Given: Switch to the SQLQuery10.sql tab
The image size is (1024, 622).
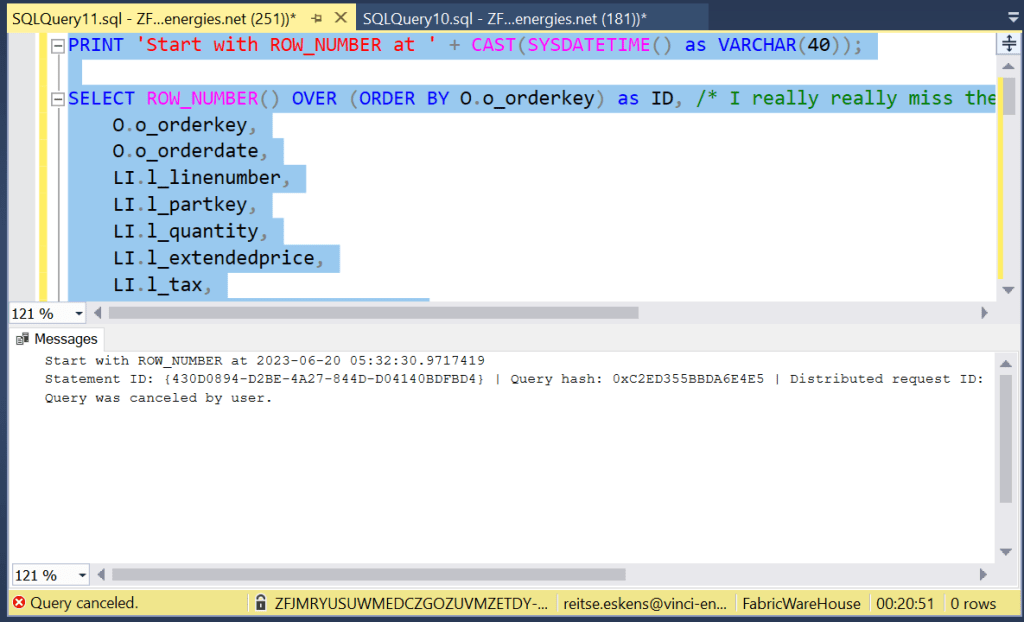Looking at the screenshot, I should pos(505,17).
